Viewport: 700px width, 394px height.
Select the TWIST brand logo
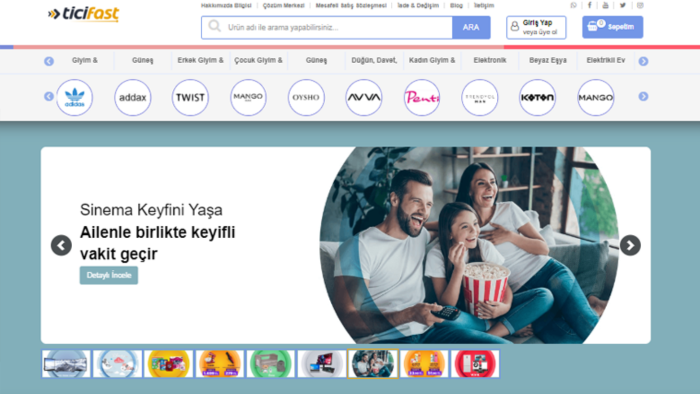point(190,97)
